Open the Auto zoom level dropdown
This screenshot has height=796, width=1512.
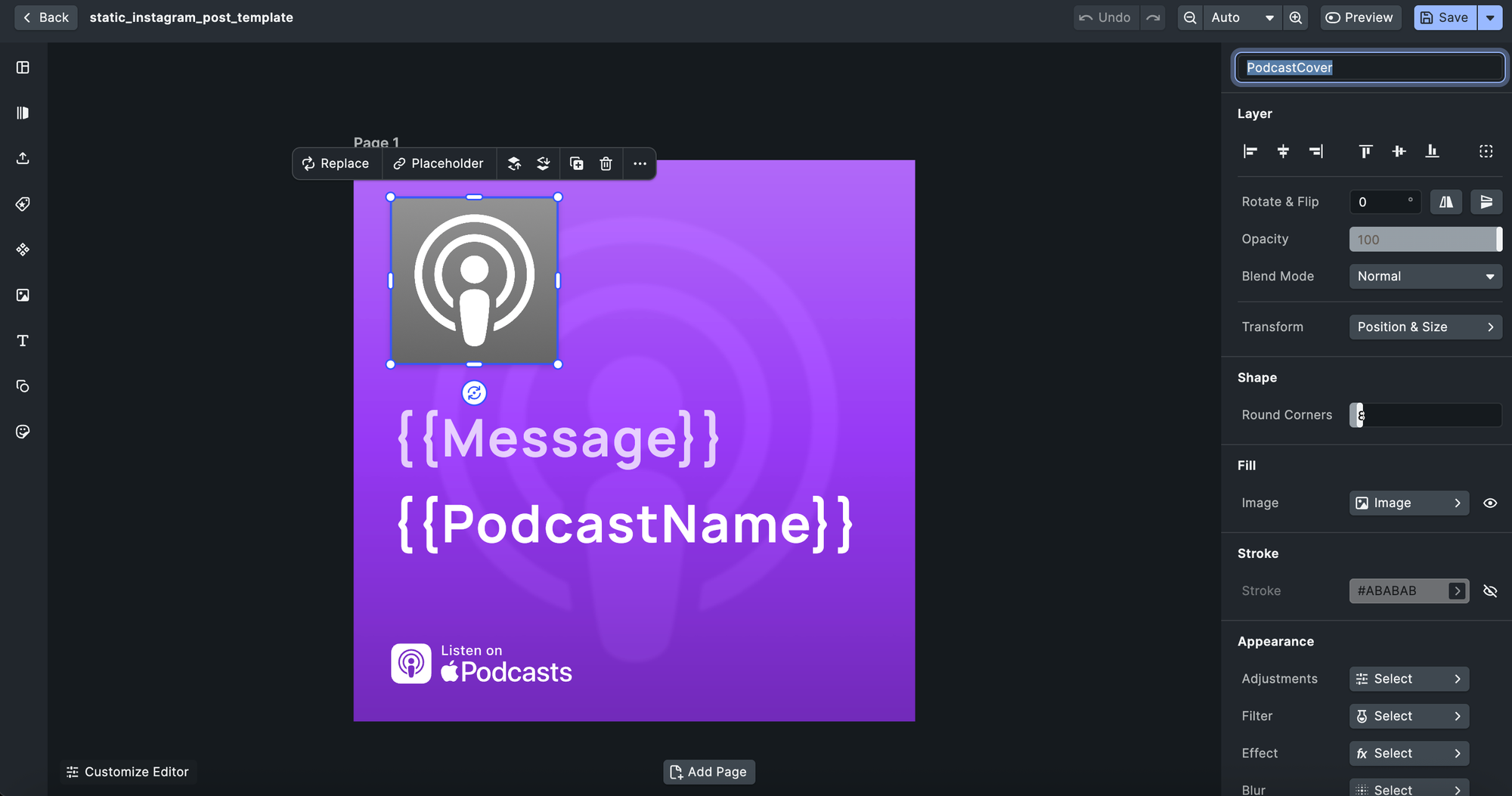pyautogui.click(x=1243, y=17)
